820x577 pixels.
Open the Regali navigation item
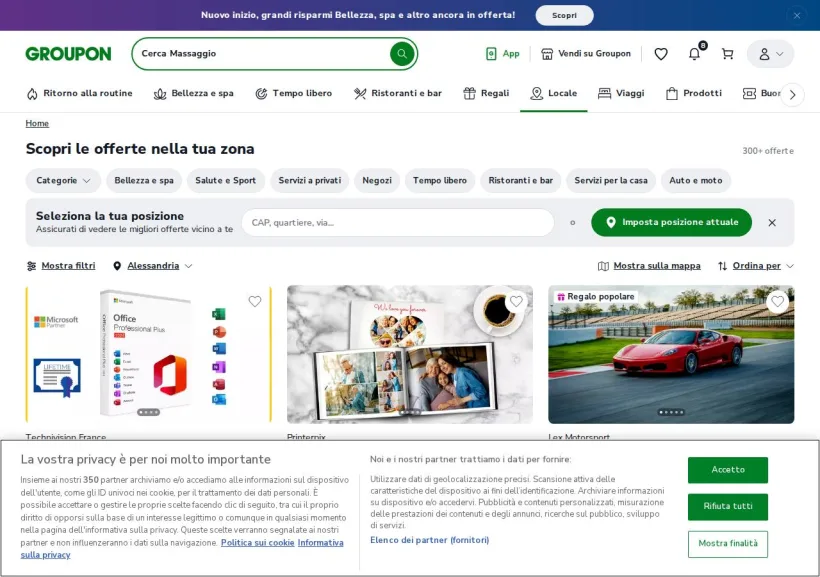click(486, 93)
